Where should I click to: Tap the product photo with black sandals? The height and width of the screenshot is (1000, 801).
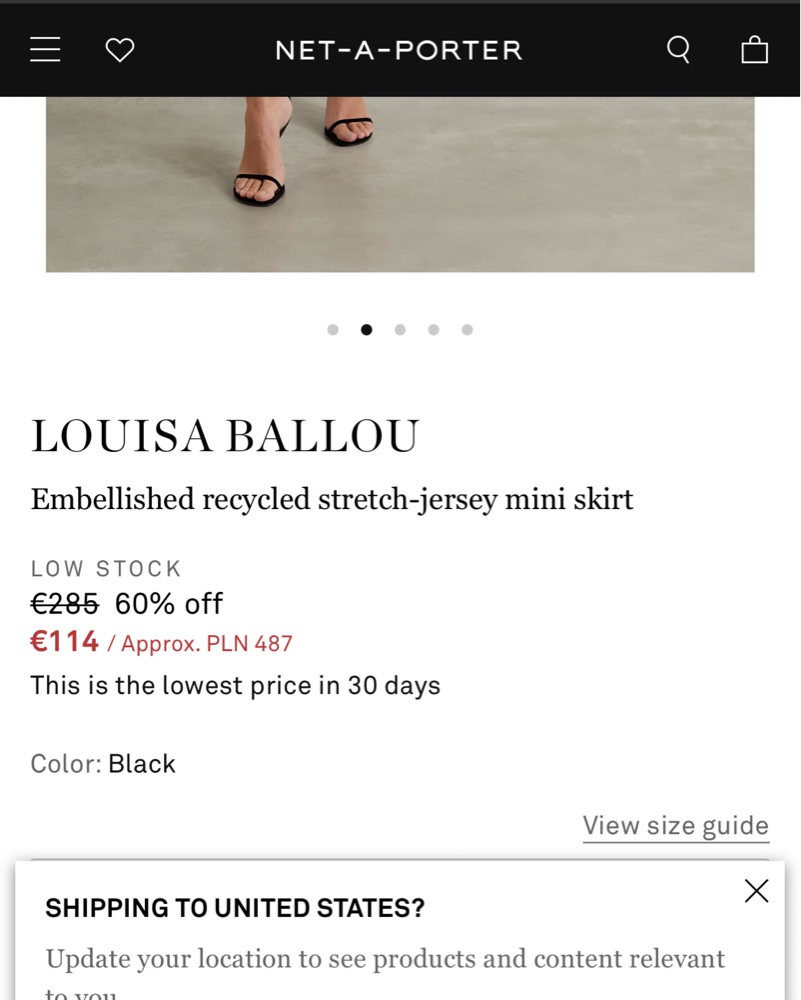[400, 184]
